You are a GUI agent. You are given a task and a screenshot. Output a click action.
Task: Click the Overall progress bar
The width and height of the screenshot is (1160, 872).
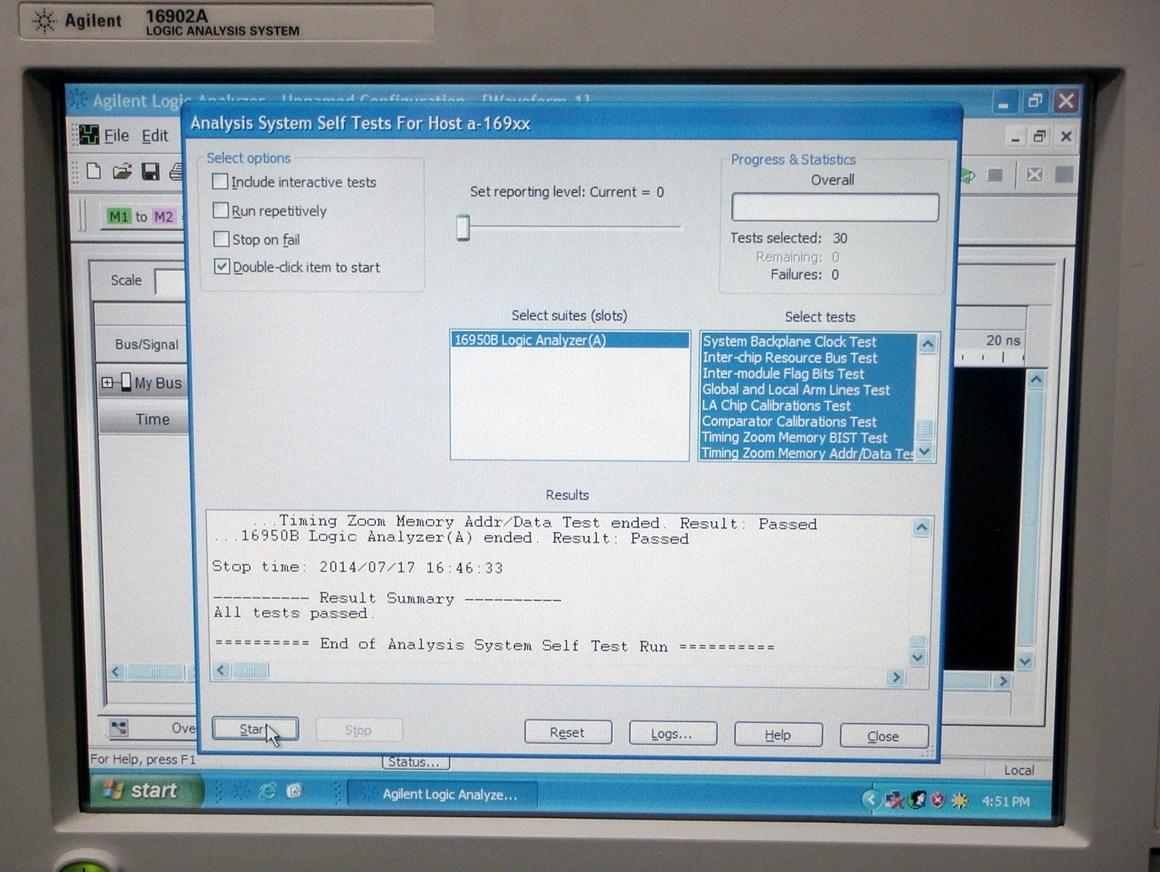click(835, 207)
